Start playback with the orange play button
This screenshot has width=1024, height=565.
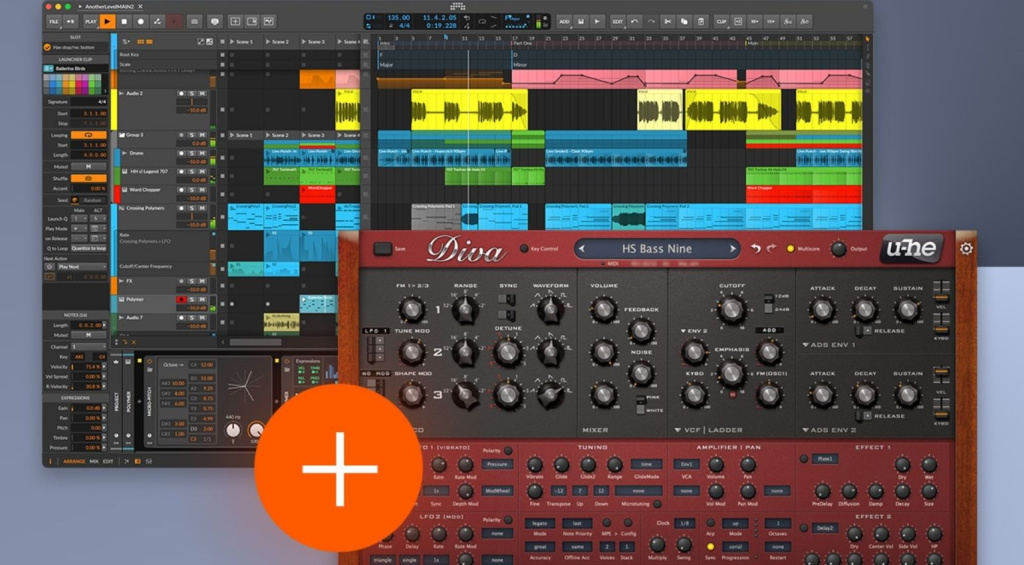108,22
